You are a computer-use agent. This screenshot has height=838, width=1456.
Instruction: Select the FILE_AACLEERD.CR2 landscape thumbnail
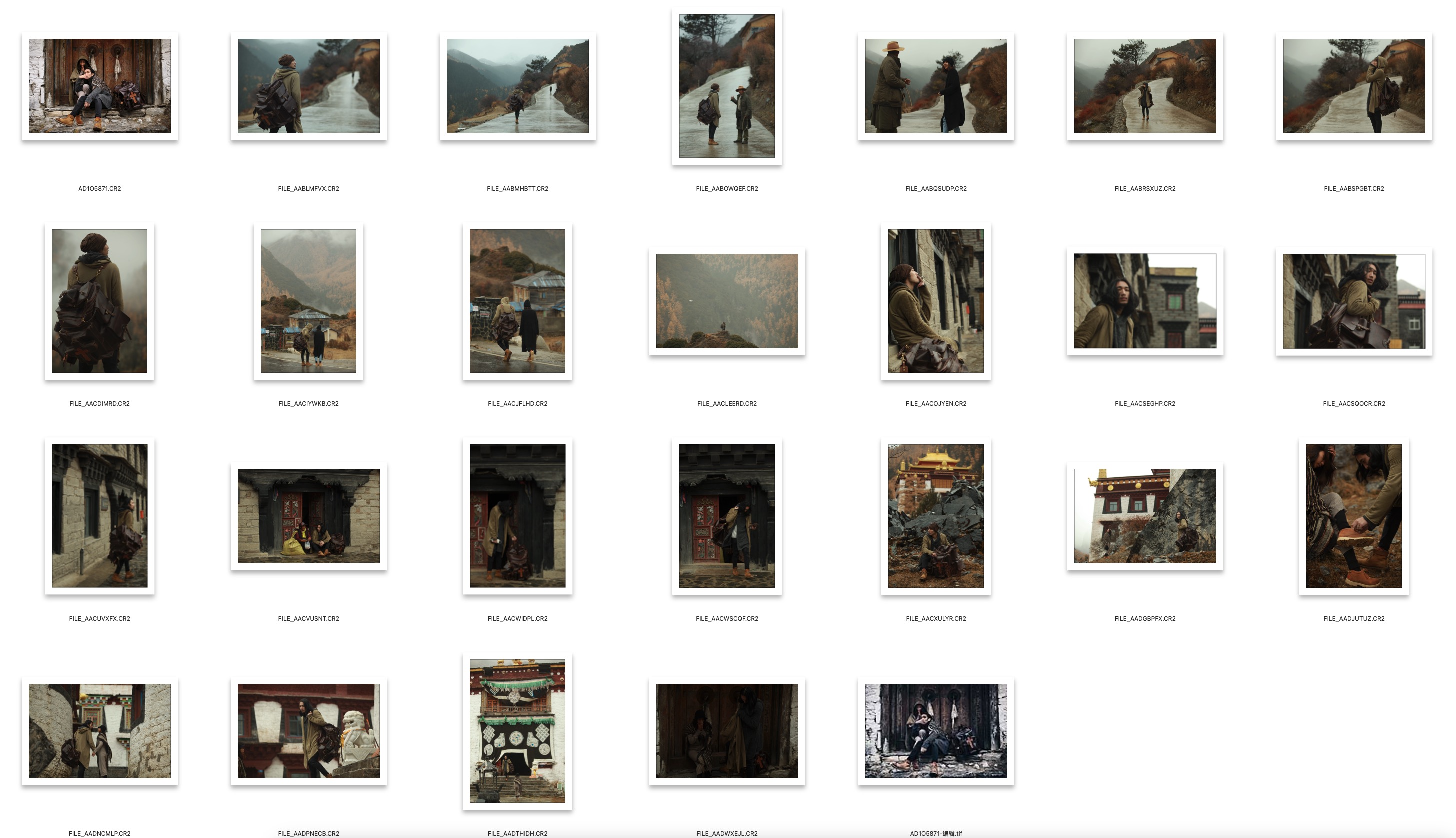727,301
